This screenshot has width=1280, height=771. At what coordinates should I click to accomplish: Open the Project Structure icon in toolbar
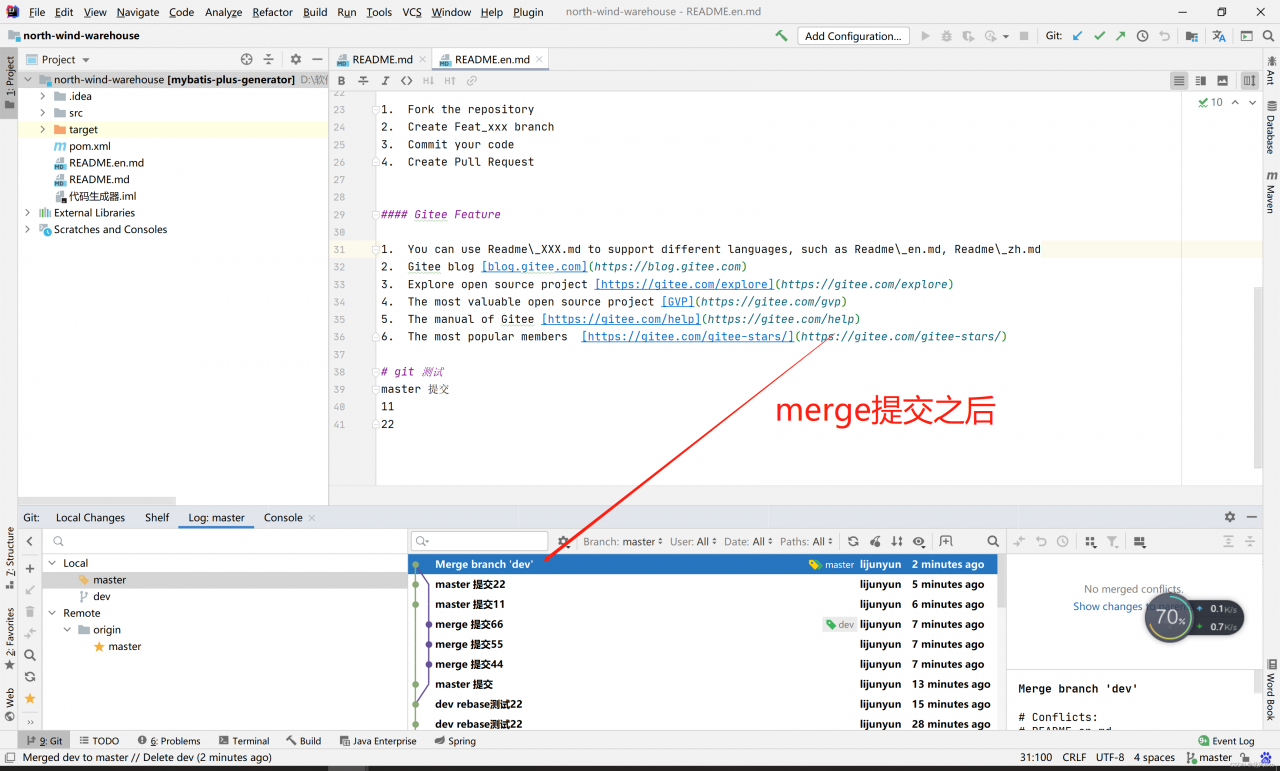coord(1192,36)
